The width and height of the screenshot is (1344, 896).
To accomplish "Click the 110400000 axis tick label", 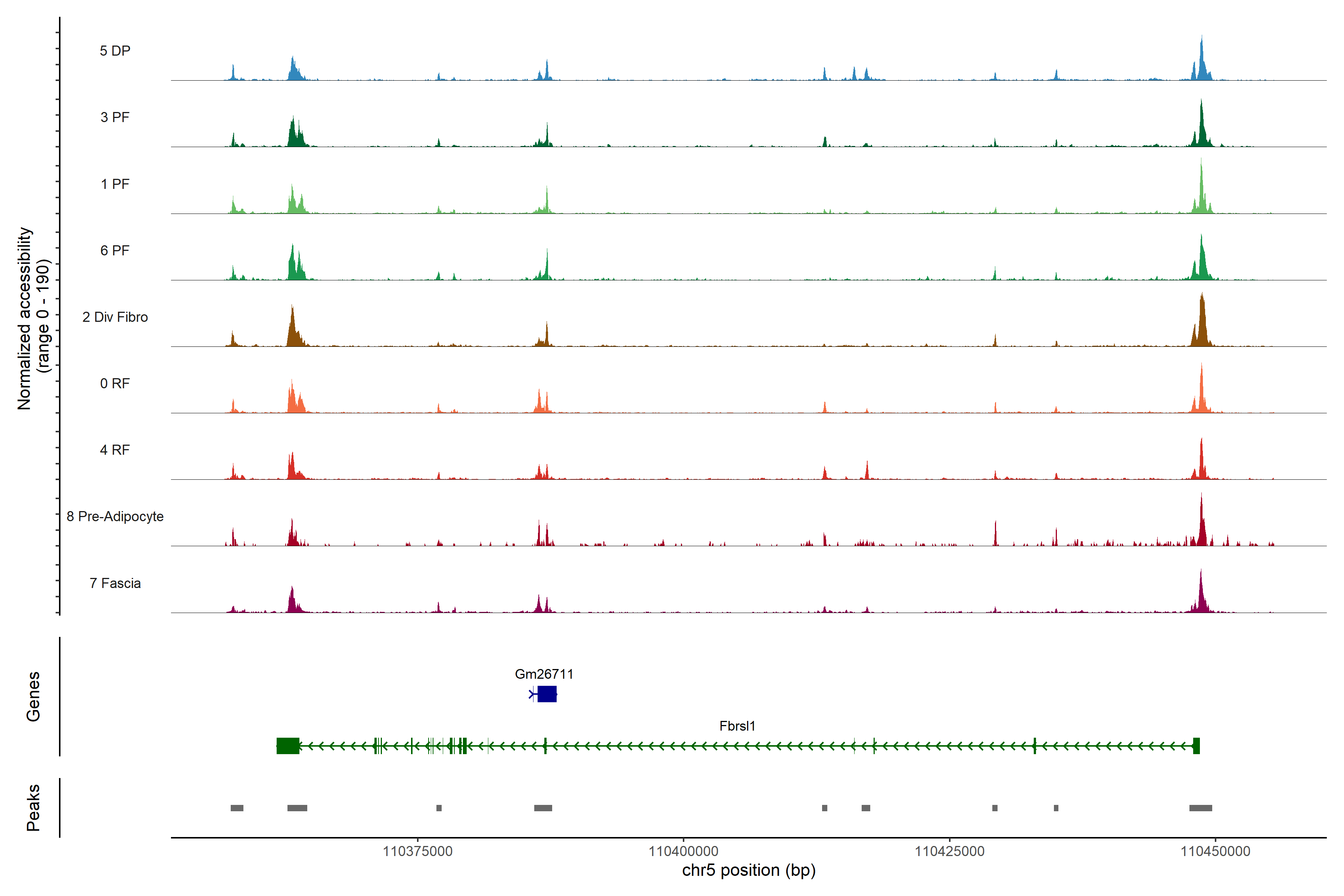I will (684, 852).
